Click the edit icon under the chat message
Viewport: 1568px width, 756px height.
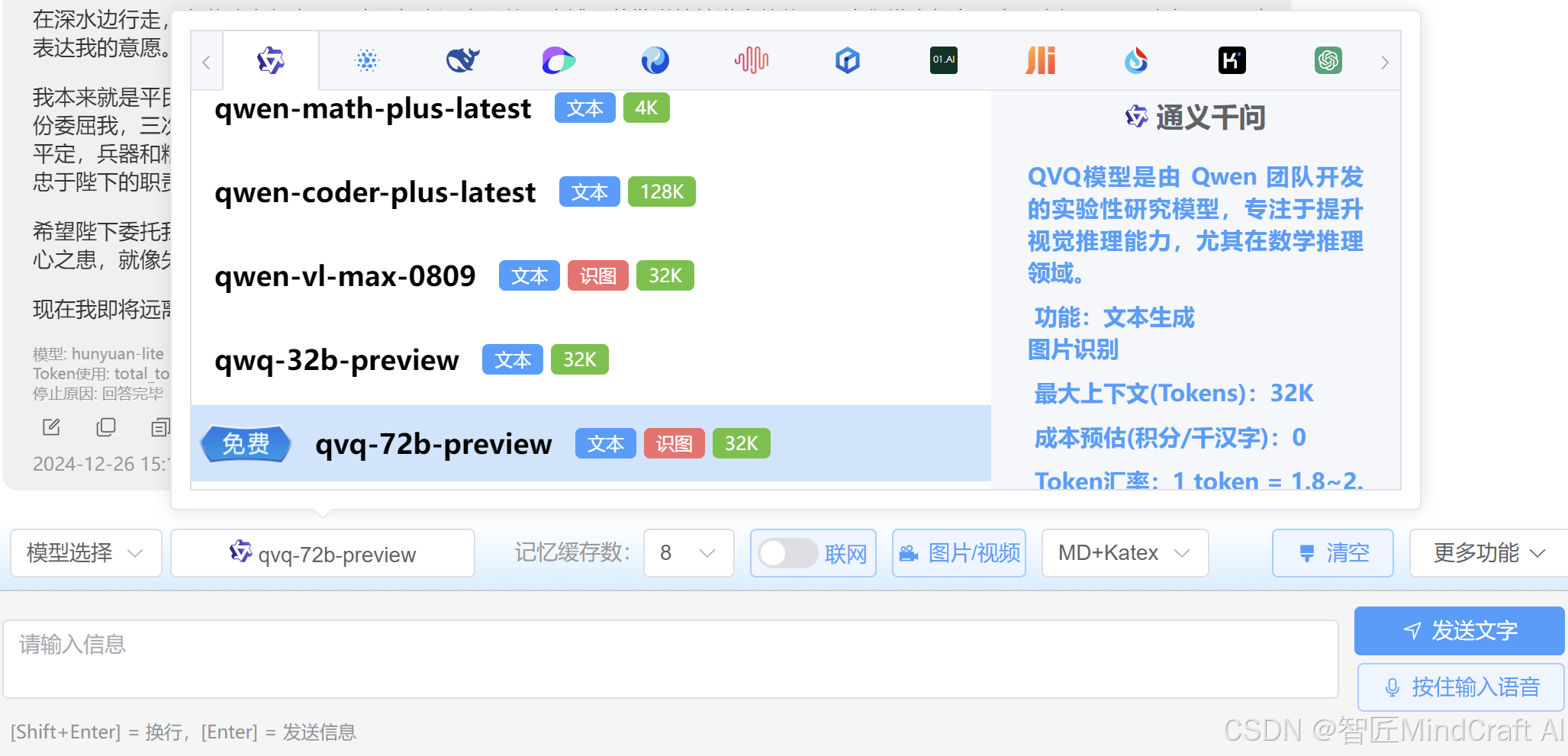51,427
